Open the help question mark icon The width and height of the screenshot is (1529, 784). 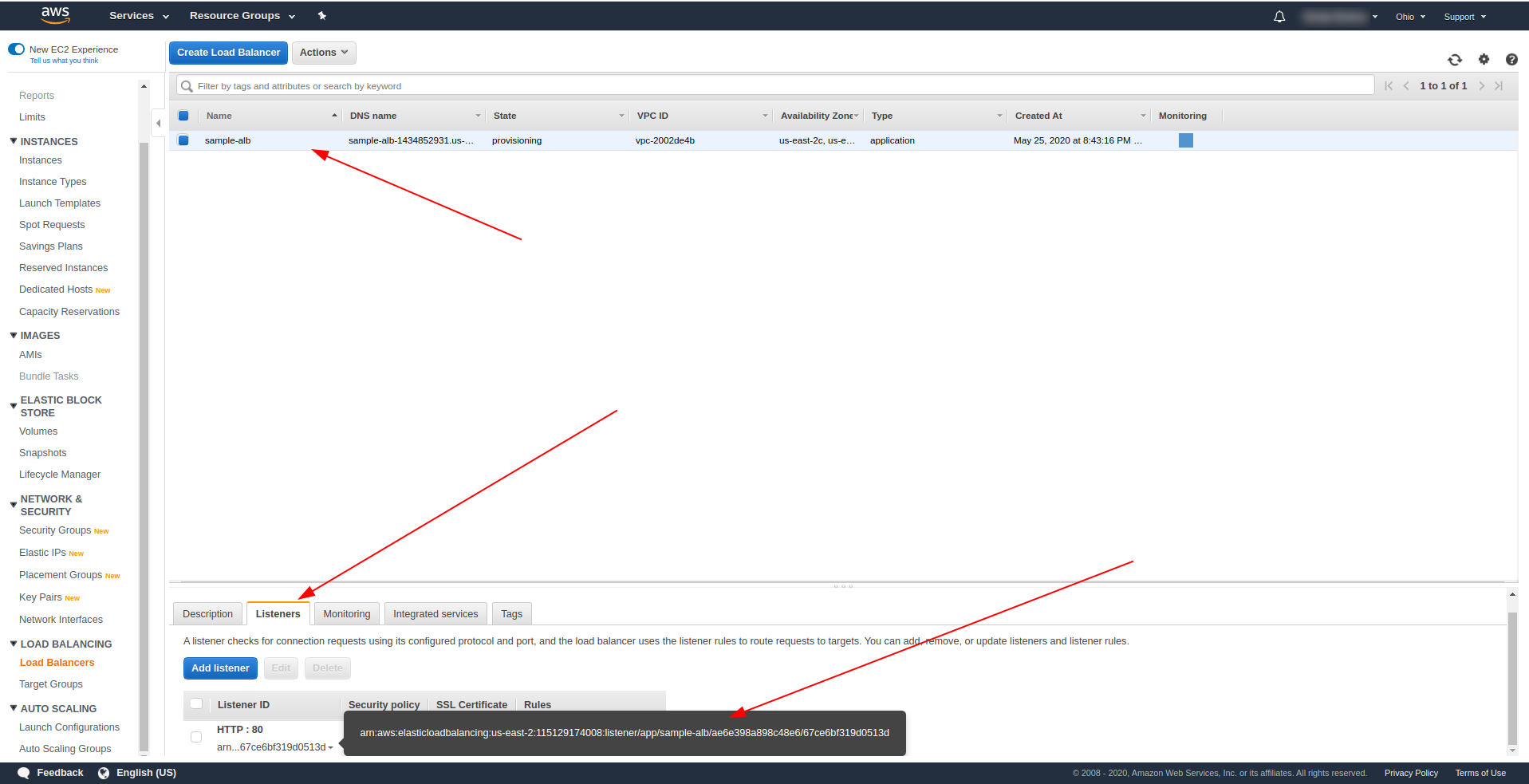[x=1511, y=59]
